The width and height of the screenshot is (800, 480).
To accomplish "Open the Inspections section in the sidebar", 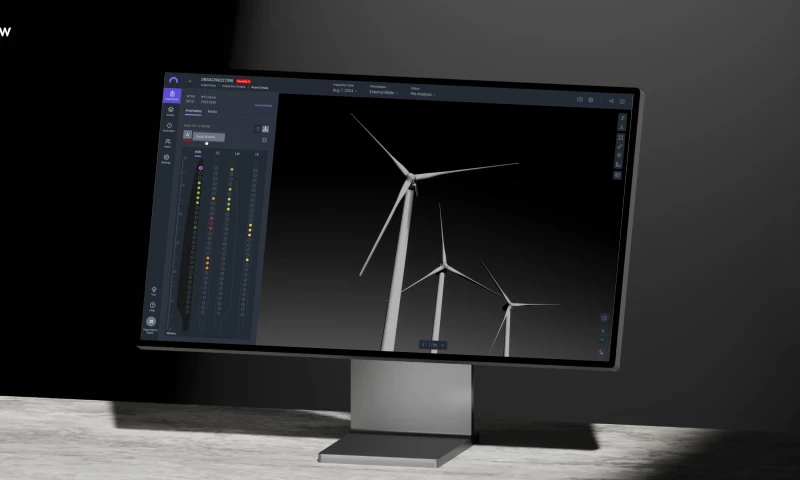I will pyautogui.click(x=172, y=95).
